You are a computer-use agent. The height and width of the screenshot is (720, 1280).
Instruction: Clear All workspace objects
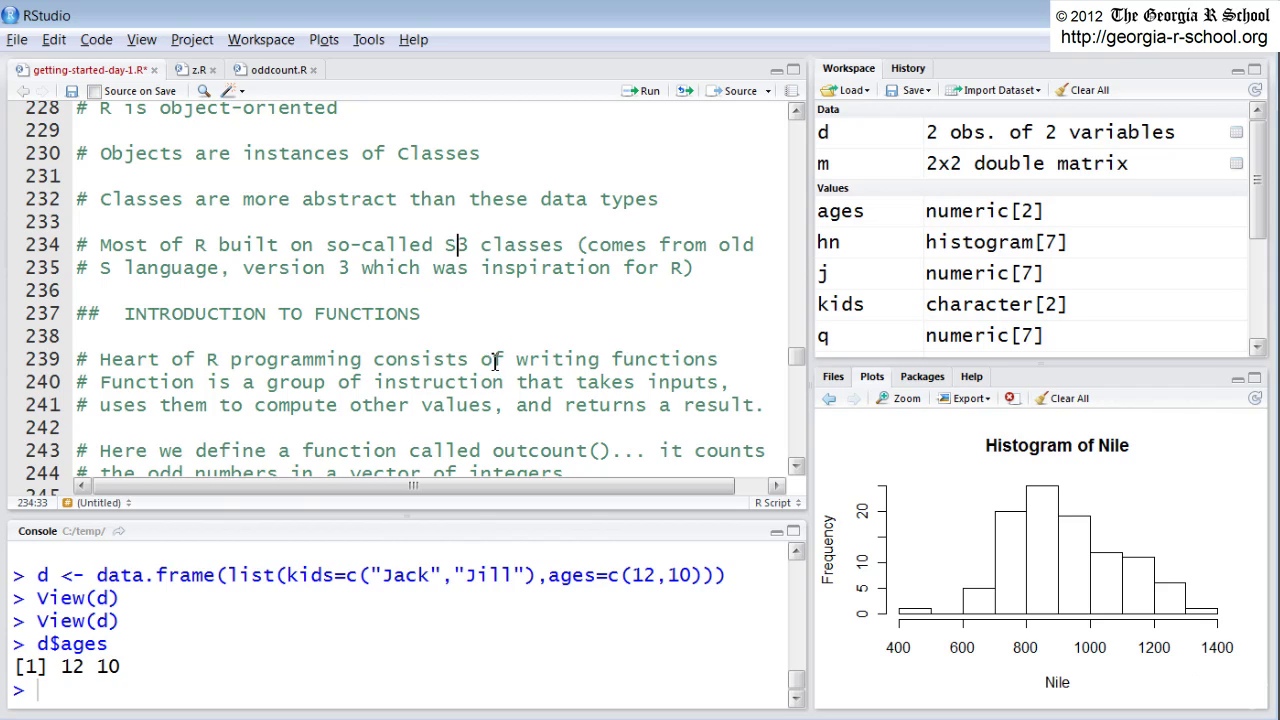1082,90
